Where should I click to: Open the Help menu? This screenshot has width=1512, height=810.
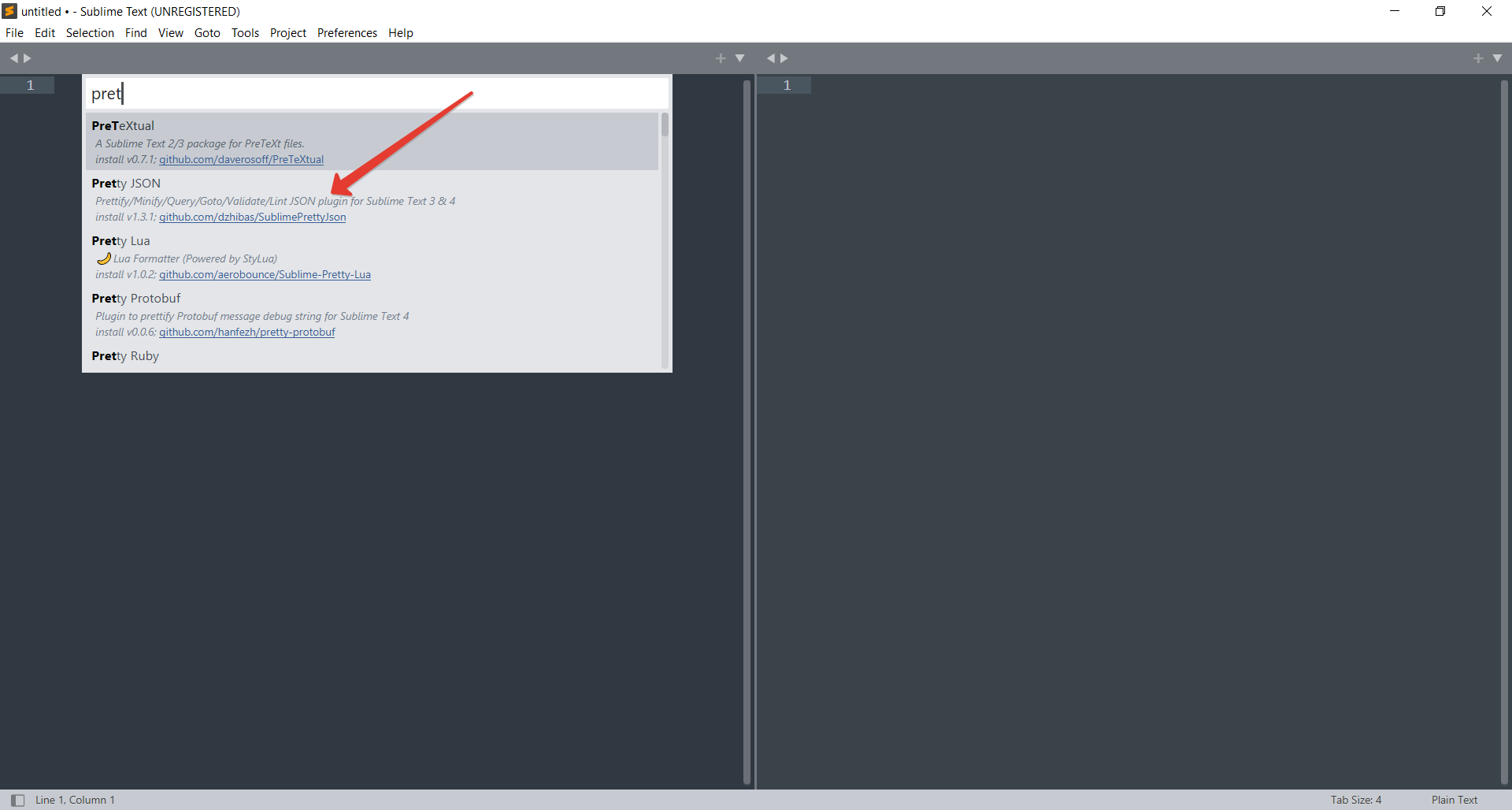[x=401, y=33]
